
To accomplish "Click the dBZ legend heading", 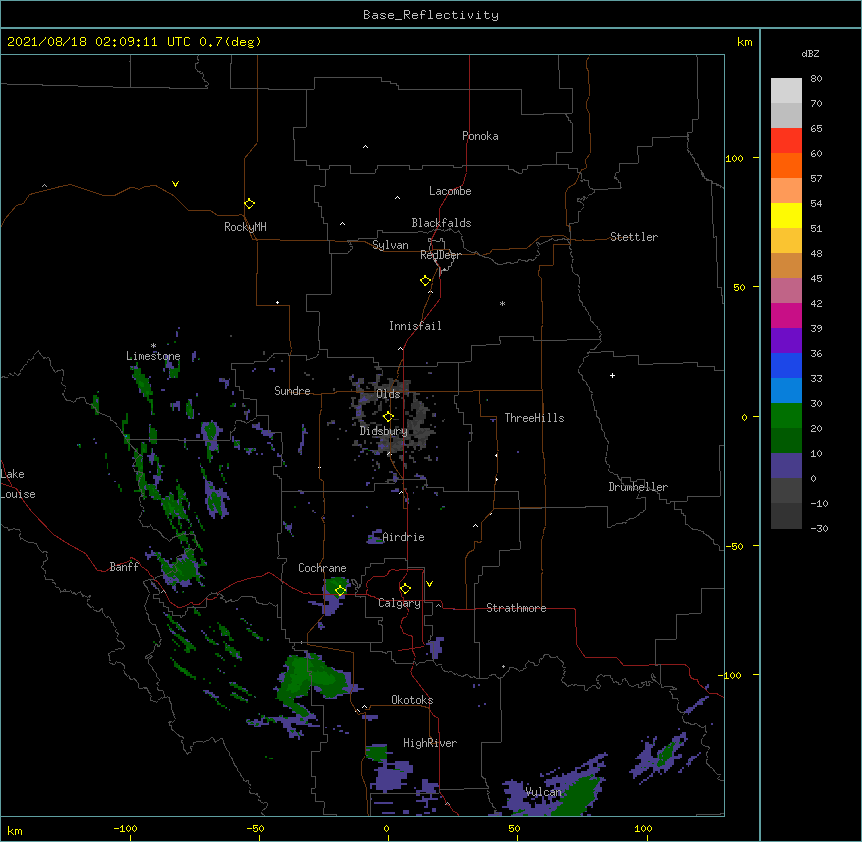I will tap(810, 53).
